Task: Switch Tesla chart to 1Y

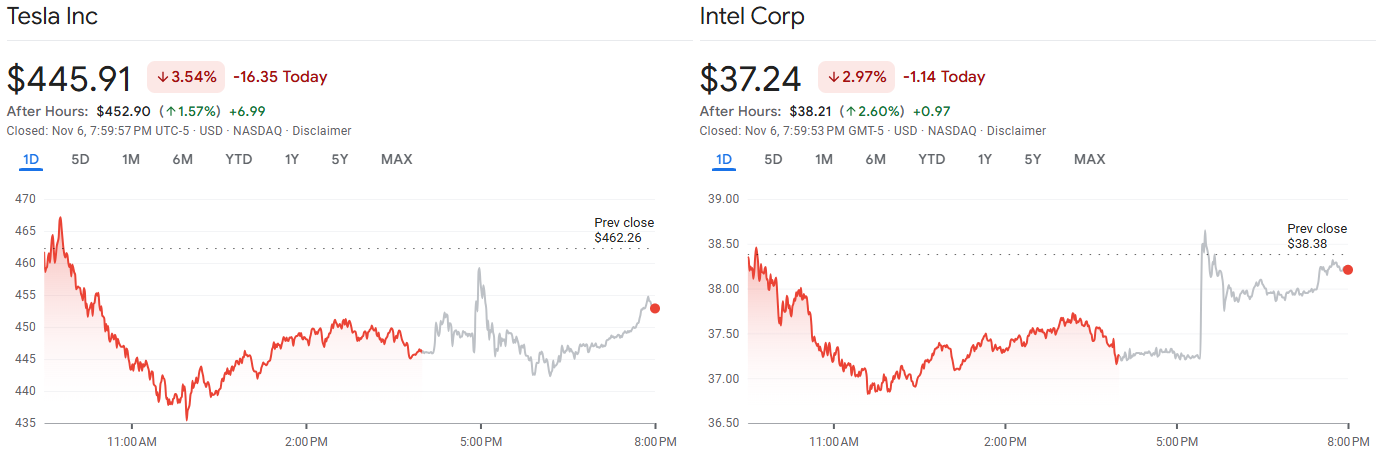Action: click(x=292, y=159)
